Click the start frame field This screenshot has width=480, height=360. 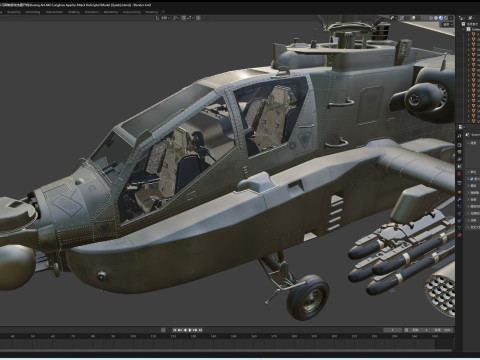coord(420,330)
